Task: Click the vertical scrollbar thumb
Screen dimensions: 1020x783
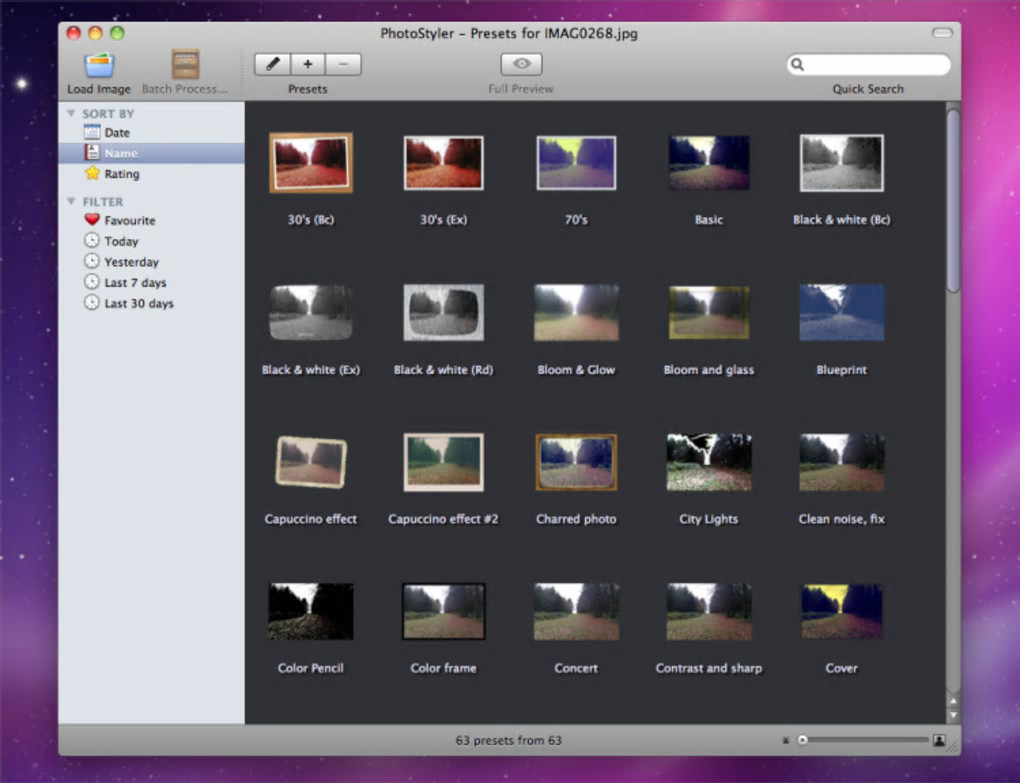Action: [953, 201]
